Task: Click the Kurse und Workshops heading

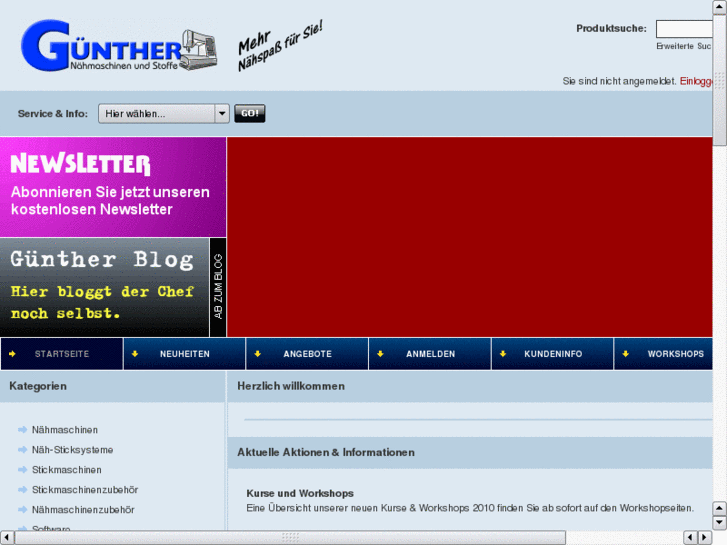Action: tap(300, 494)
